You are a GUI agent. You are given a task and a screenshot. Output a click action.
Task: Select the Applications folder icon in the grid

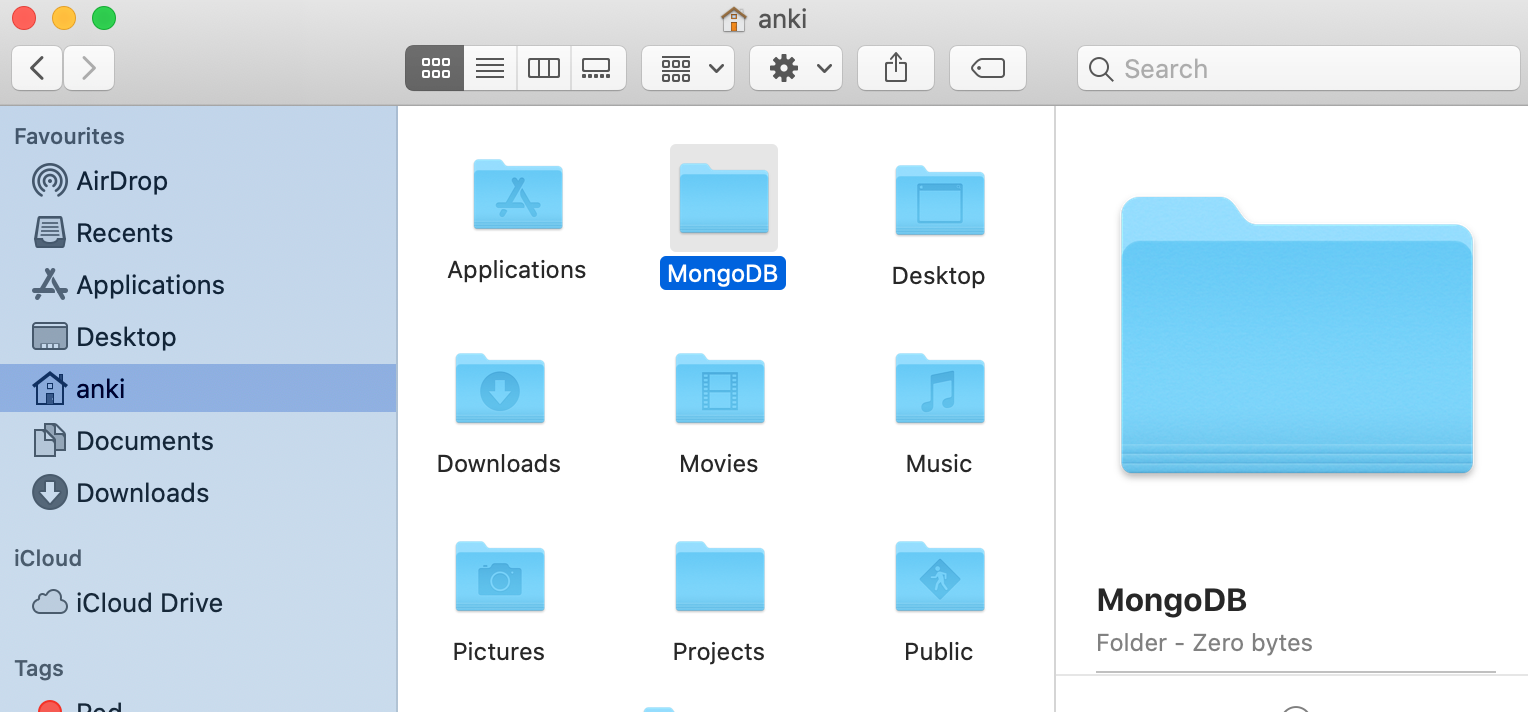click(x=517, y=195)
